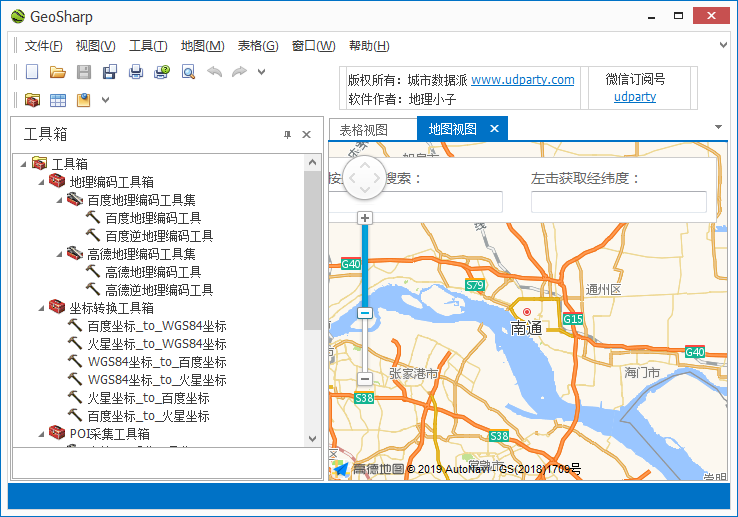Click the map view icon in toolbar
The image size is (738, 517).
[x=84, y=100]
